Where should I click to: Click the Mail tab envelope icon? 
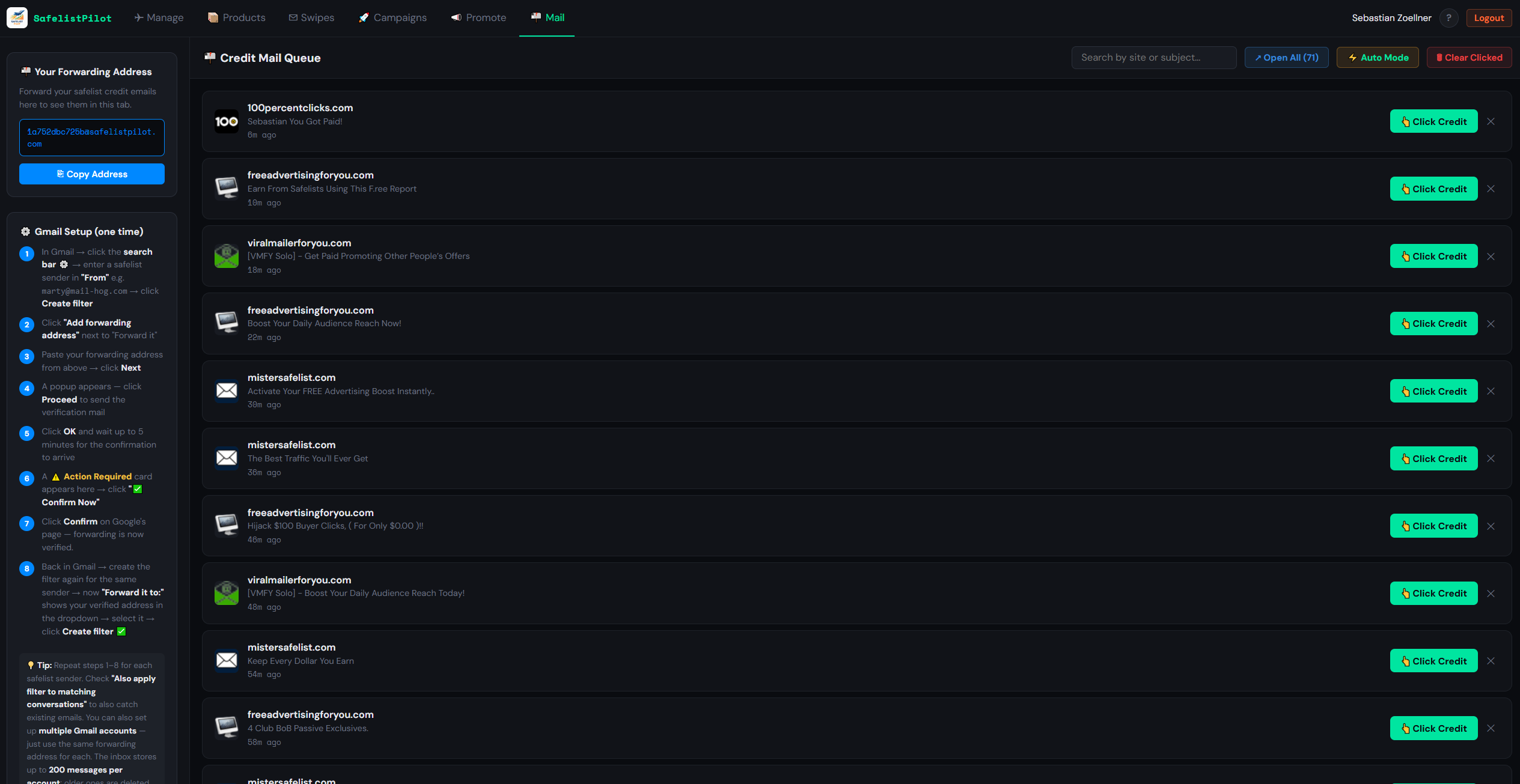click(534, 17)
